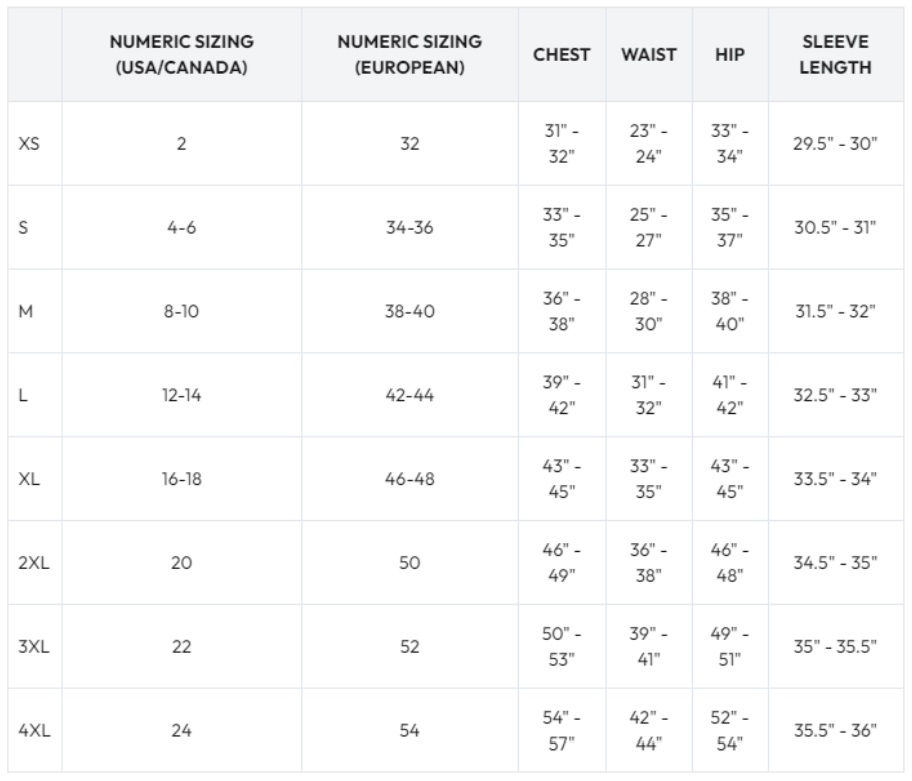The height and width of the screenshot is (781, 912).
Task: Select the 2XL size row label
Action: point(34,563)
